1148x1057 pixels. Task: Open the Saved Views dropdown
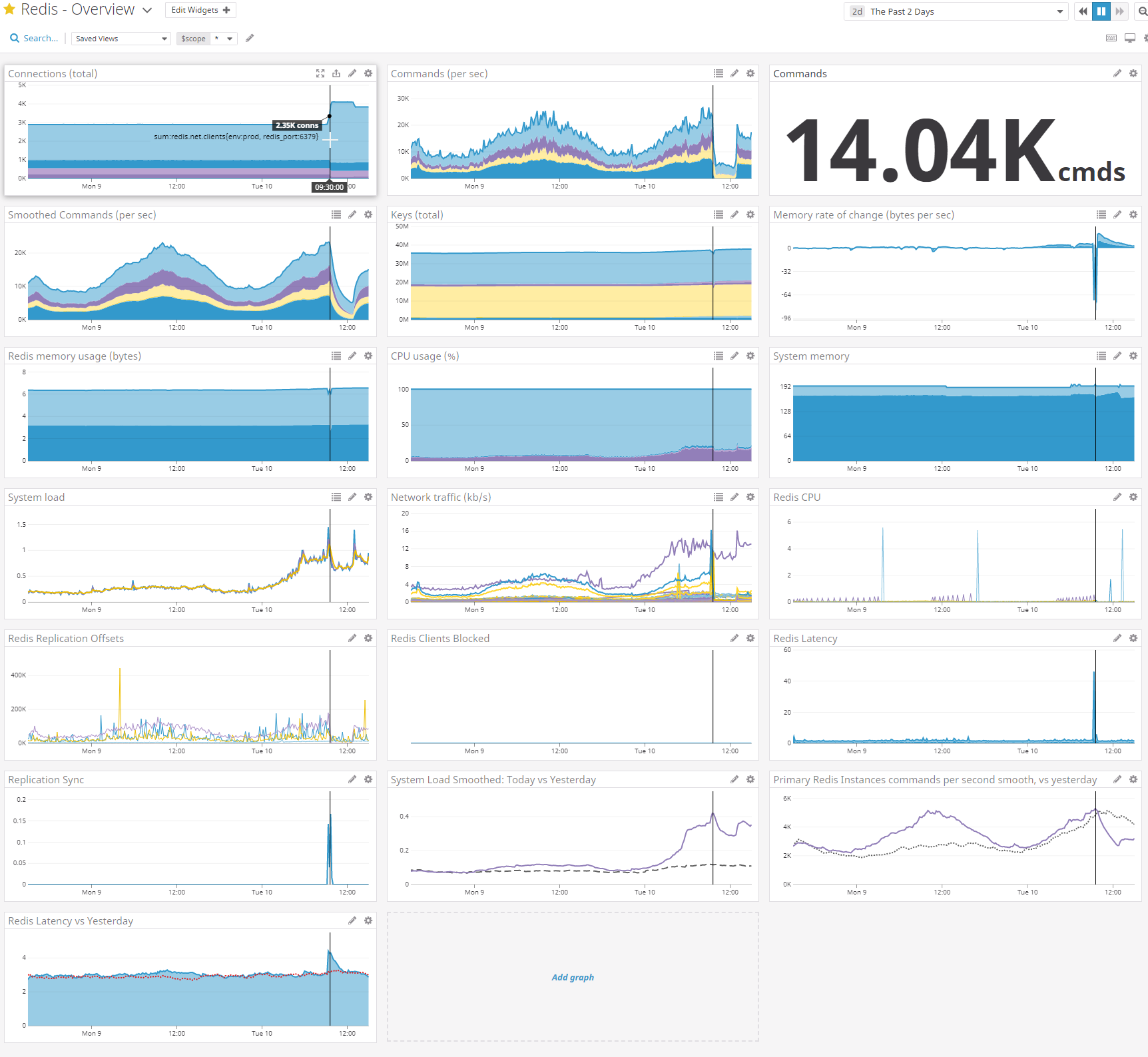pos(121,39)
